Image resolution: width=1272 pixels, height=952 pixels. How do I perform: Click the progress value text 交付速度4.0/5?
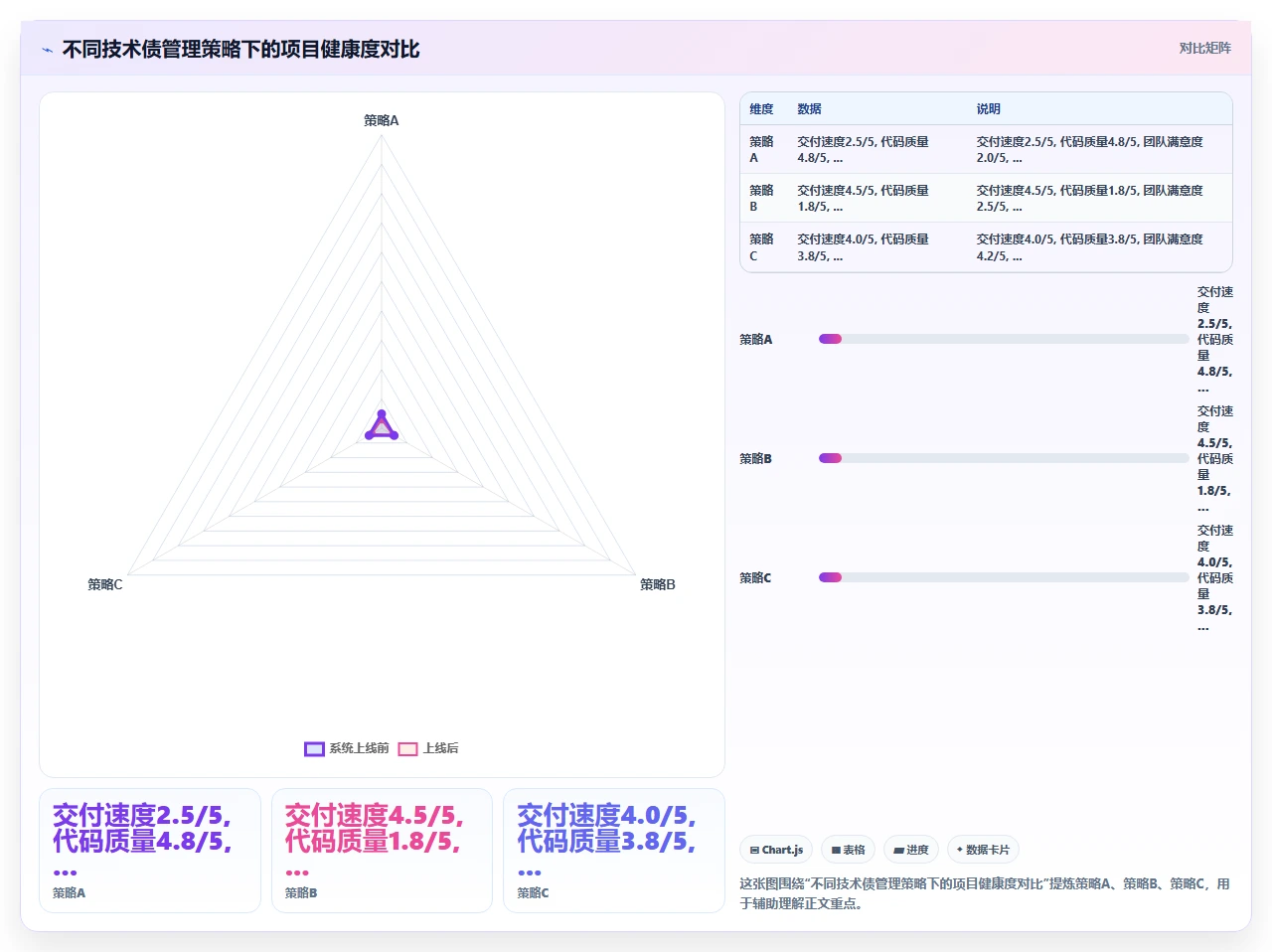coord(1215,577)
